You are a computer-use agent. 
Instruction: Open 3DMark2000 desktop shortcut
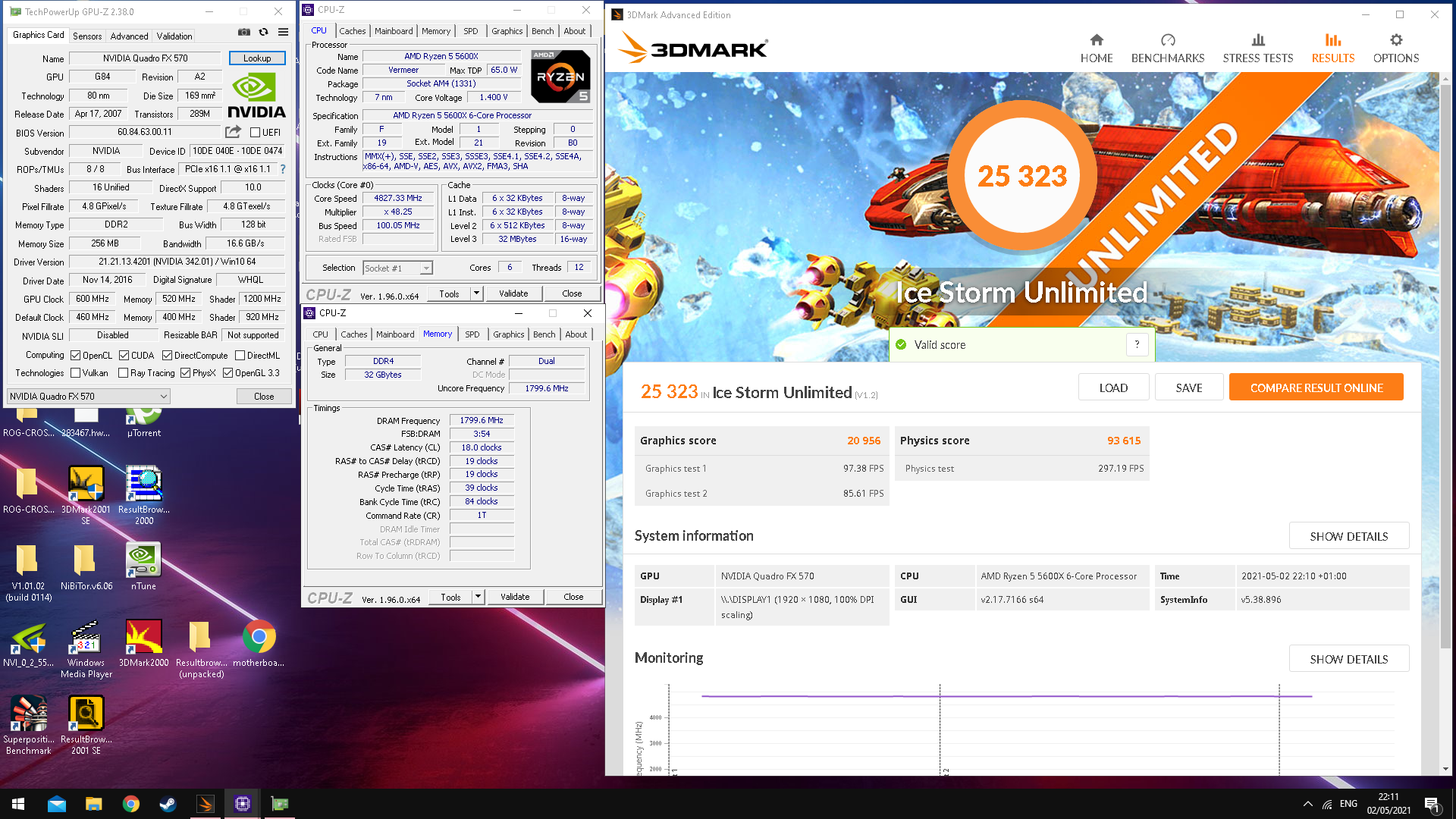point(143,643)
